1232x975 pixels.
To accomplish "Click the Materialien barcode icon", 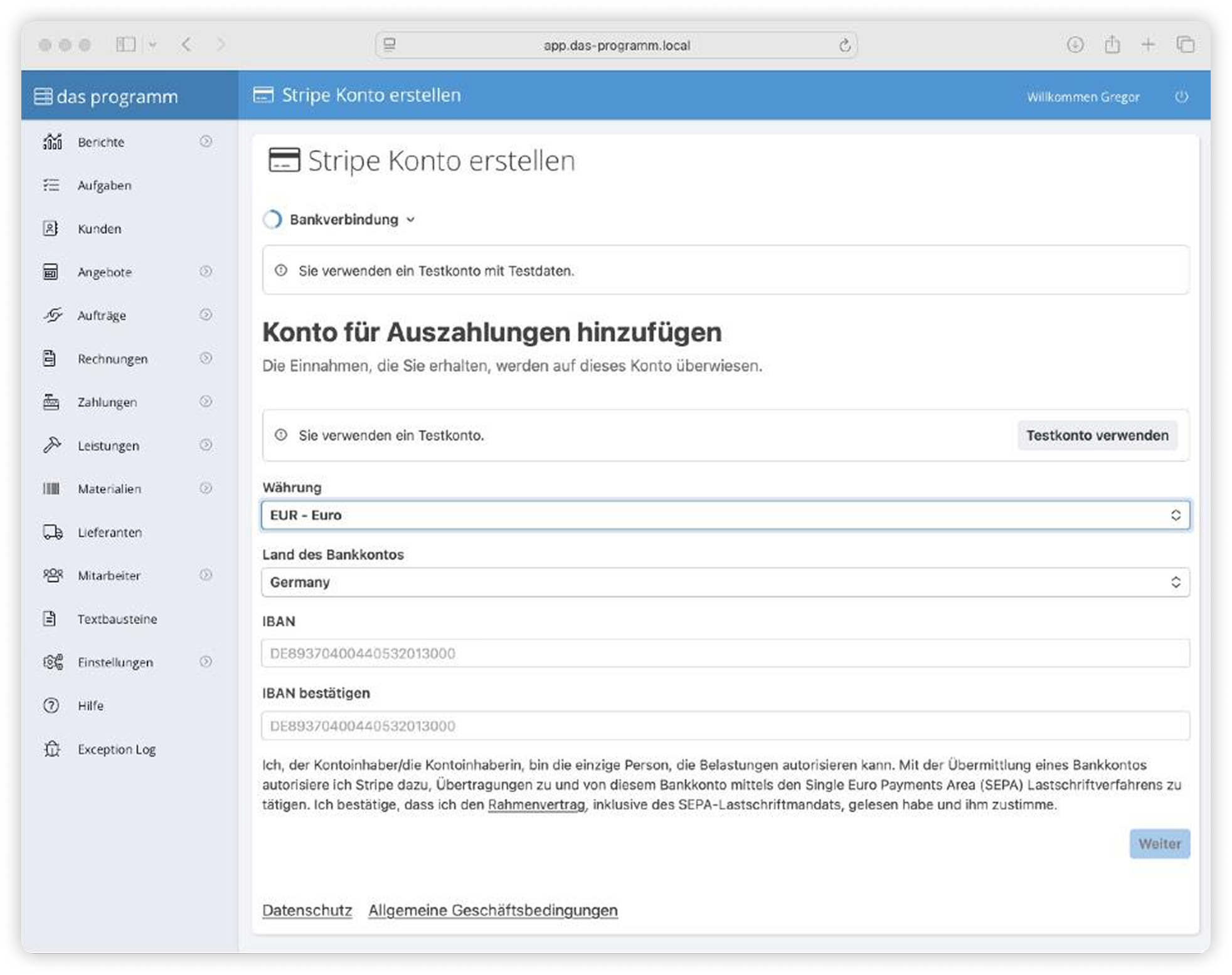I will (x=51, y=489).
